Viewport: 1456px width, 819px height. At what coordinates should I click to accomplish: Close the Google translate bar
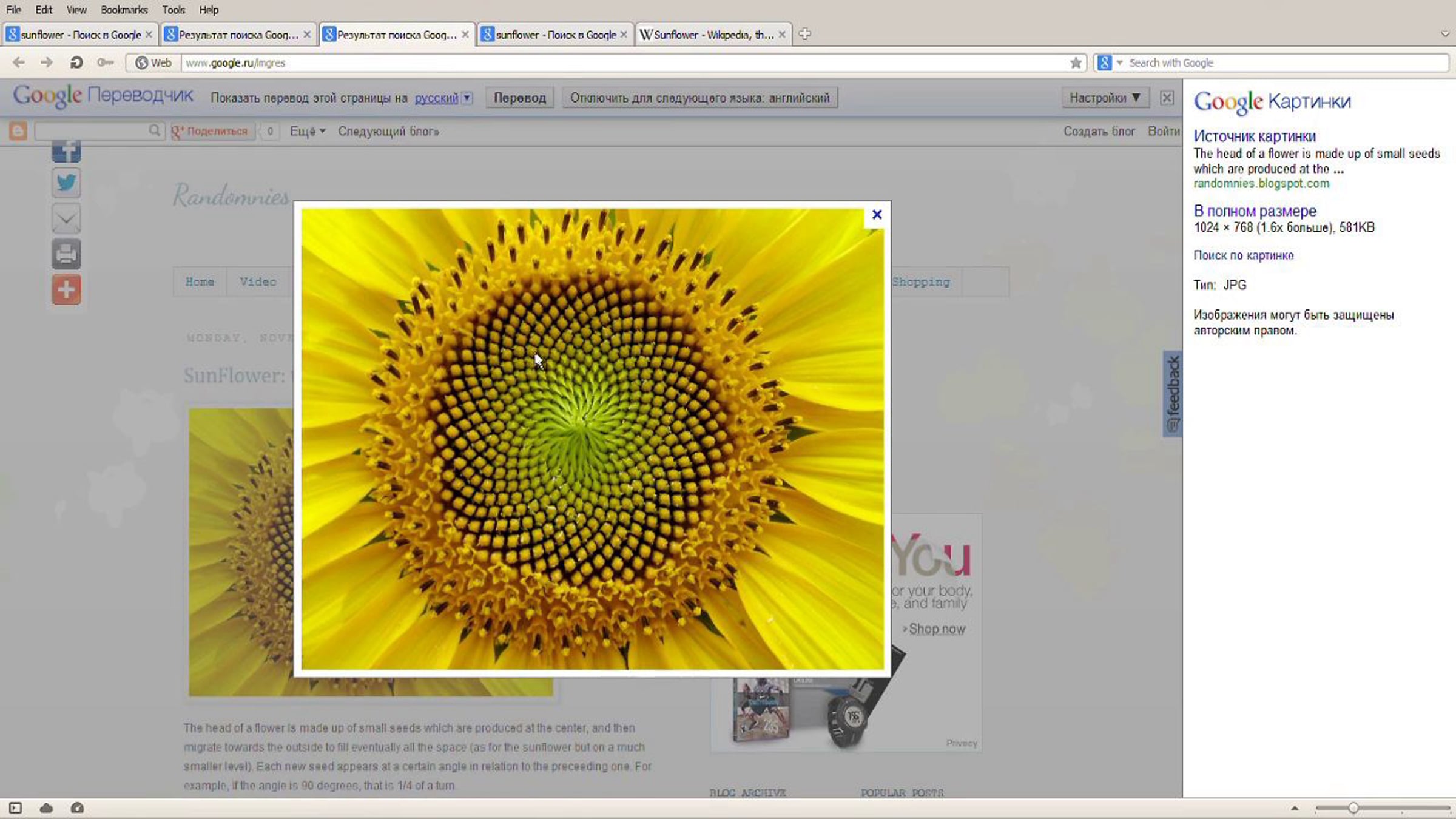pos(1167,98)
